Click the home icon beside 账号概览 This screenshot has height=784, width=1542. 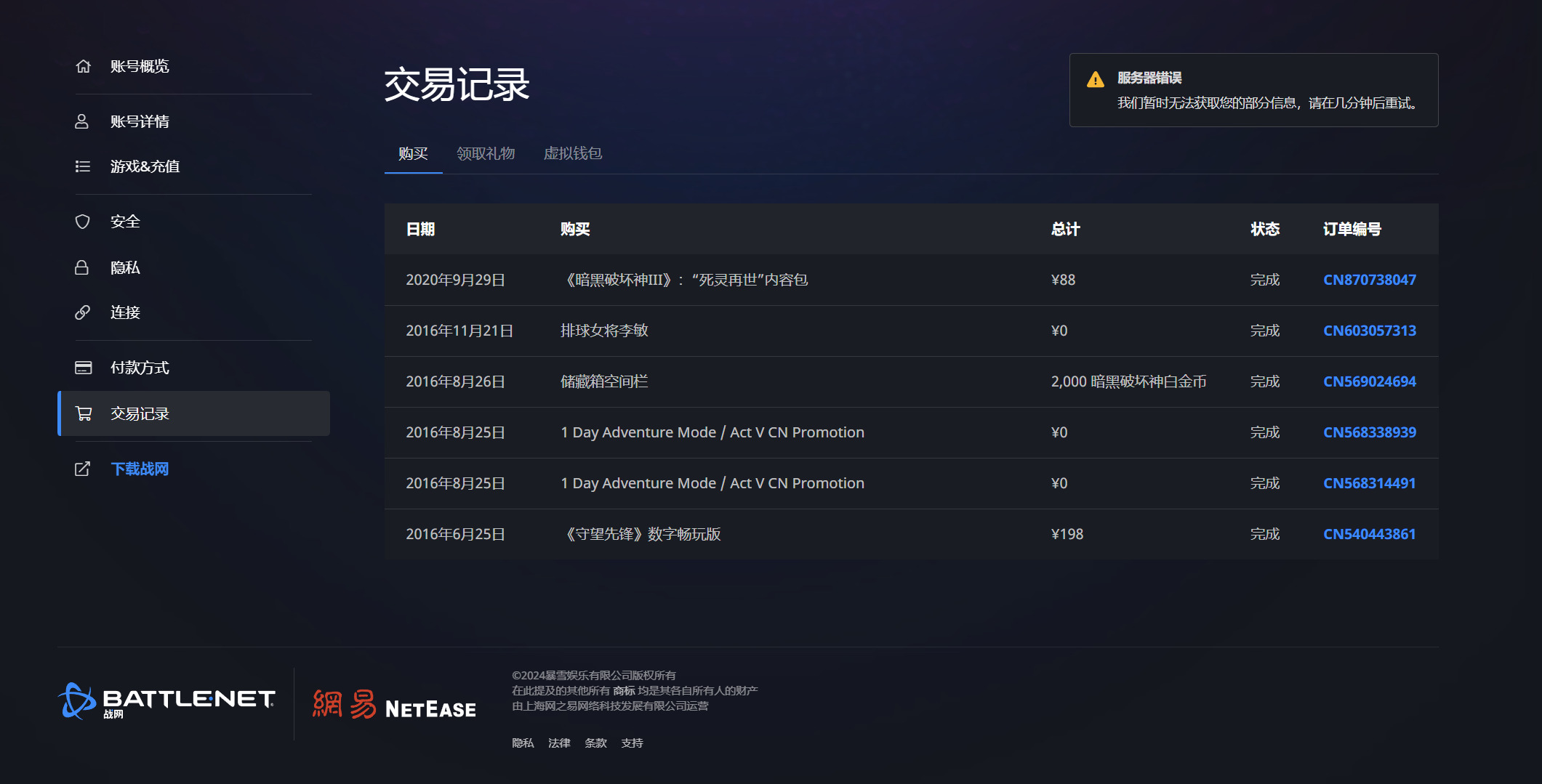[83, 66]
